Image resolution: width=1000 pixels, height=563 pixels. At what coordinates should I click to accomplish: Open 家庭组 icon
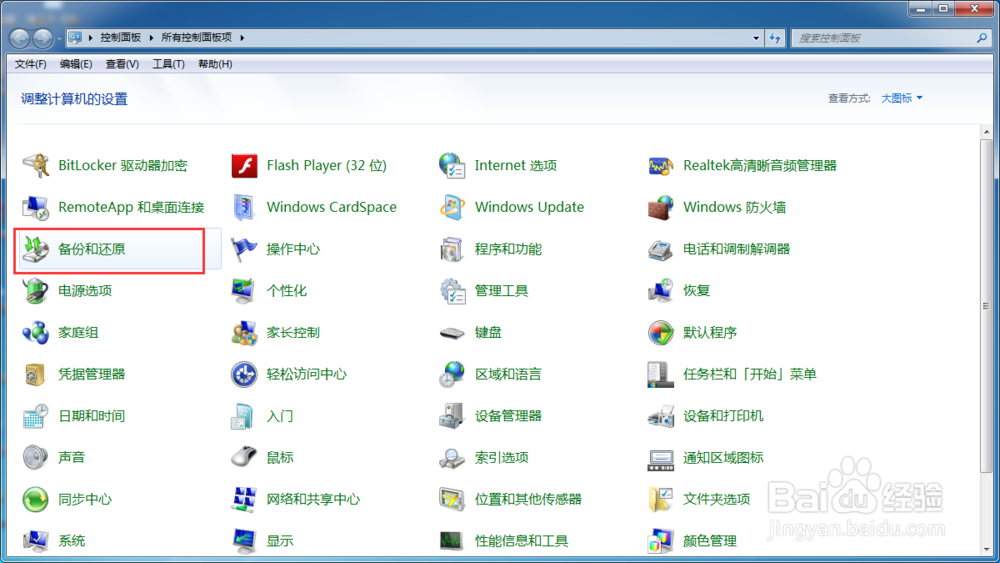36,332
